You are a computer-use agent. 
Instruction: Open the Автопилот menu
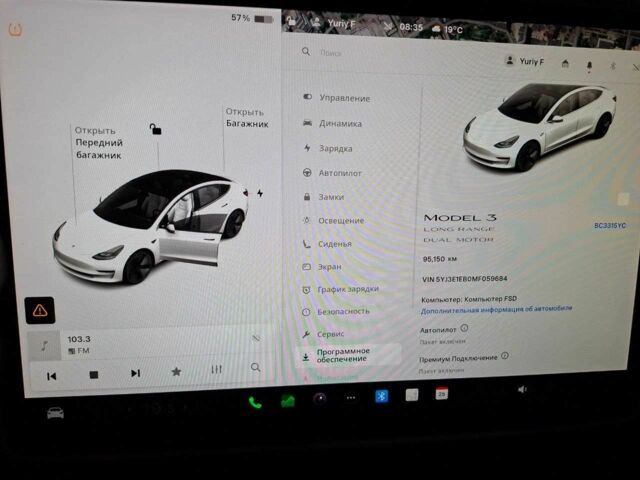click(x=332, y=173)
